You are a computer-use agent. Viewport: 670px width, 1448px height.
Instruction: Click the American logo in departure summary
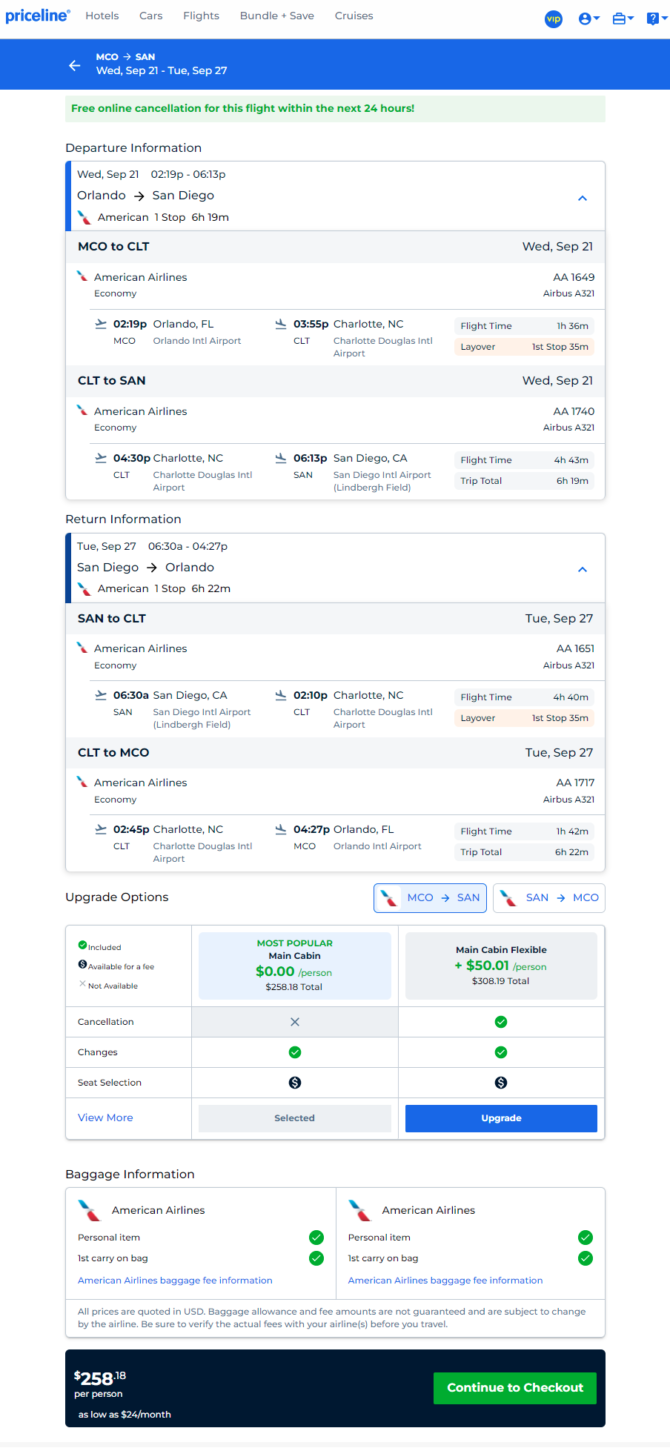(85, 217)
